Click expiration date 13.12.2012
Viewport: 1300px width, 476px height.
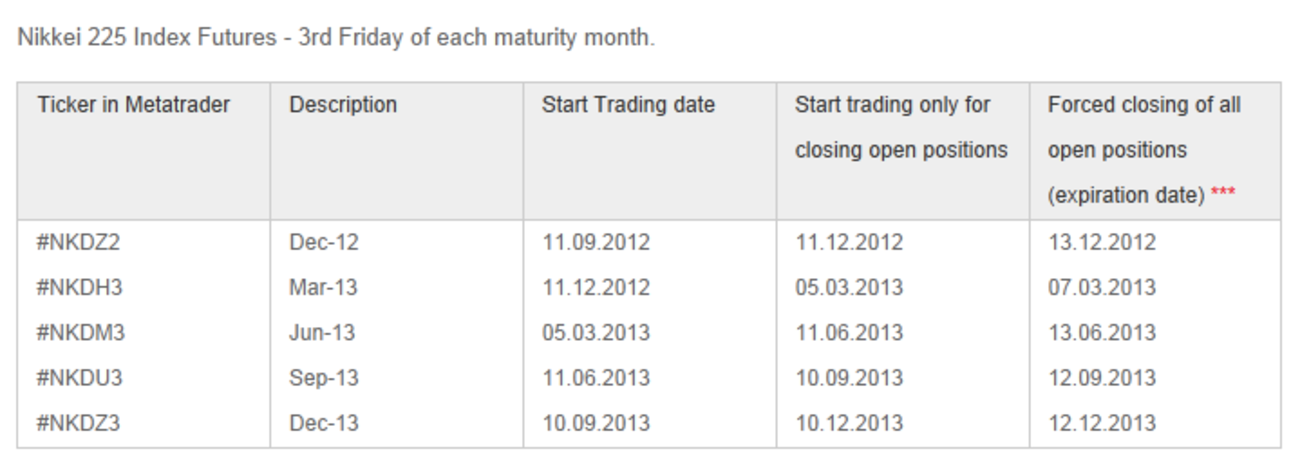tap(1102, 243)
